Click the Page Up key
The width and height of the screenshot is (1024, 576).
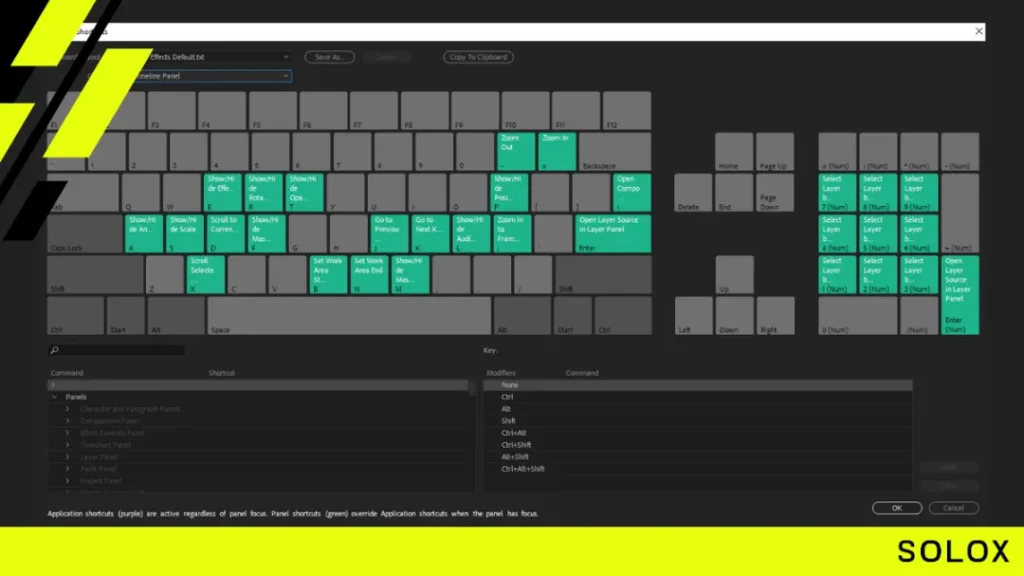click(x=775, y=152)
